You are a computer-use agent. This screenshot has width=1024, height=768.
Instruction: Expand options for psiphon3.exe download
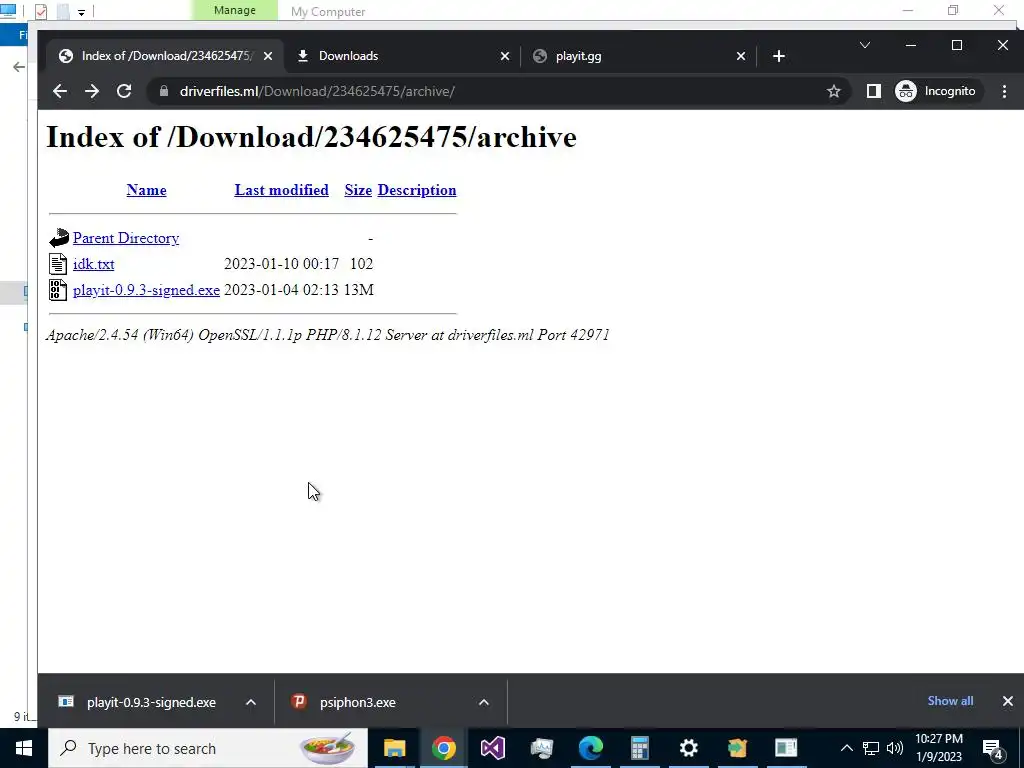(483, 702)
